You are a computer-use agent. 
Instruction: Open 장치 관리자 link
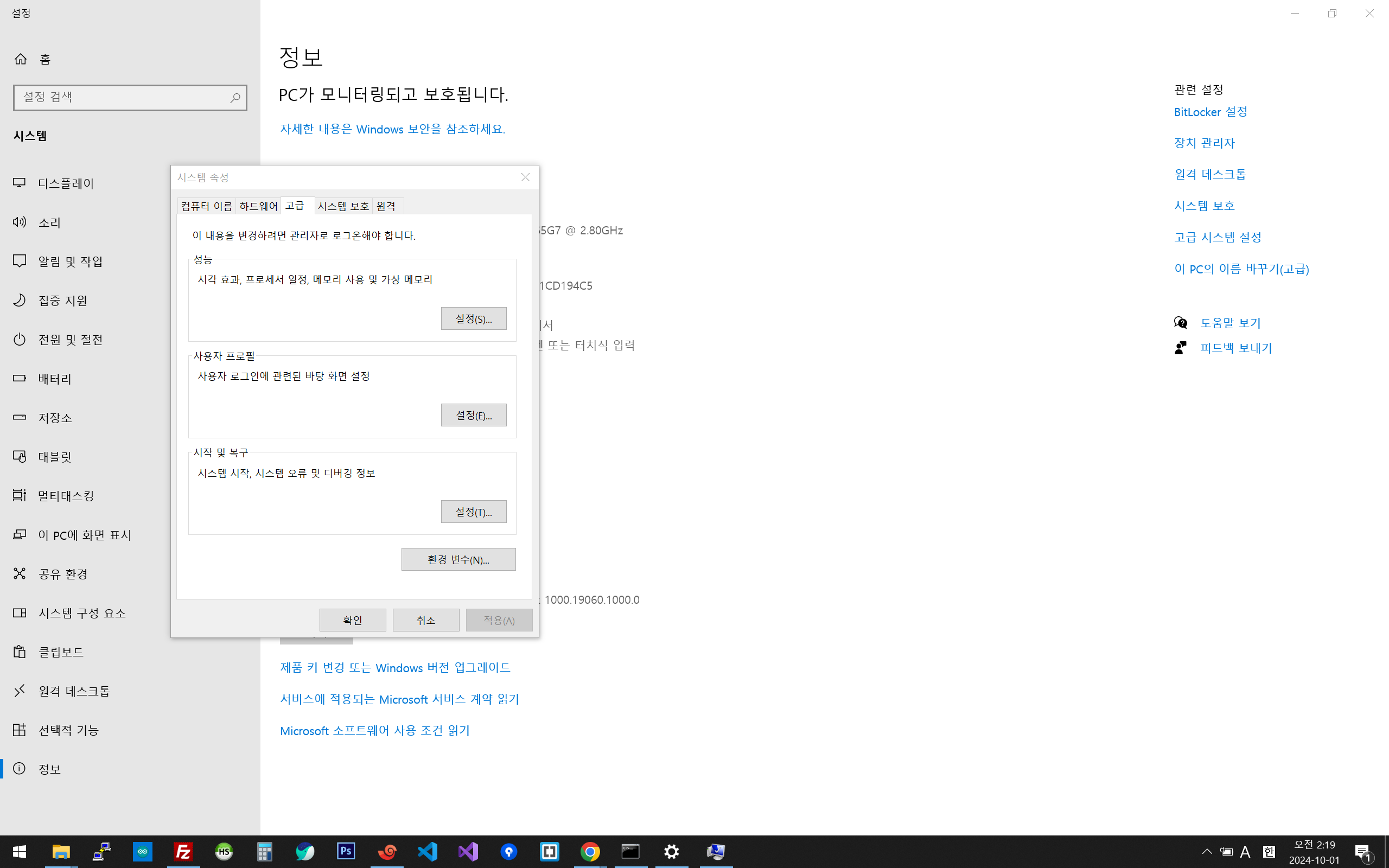click(1204, 143)
